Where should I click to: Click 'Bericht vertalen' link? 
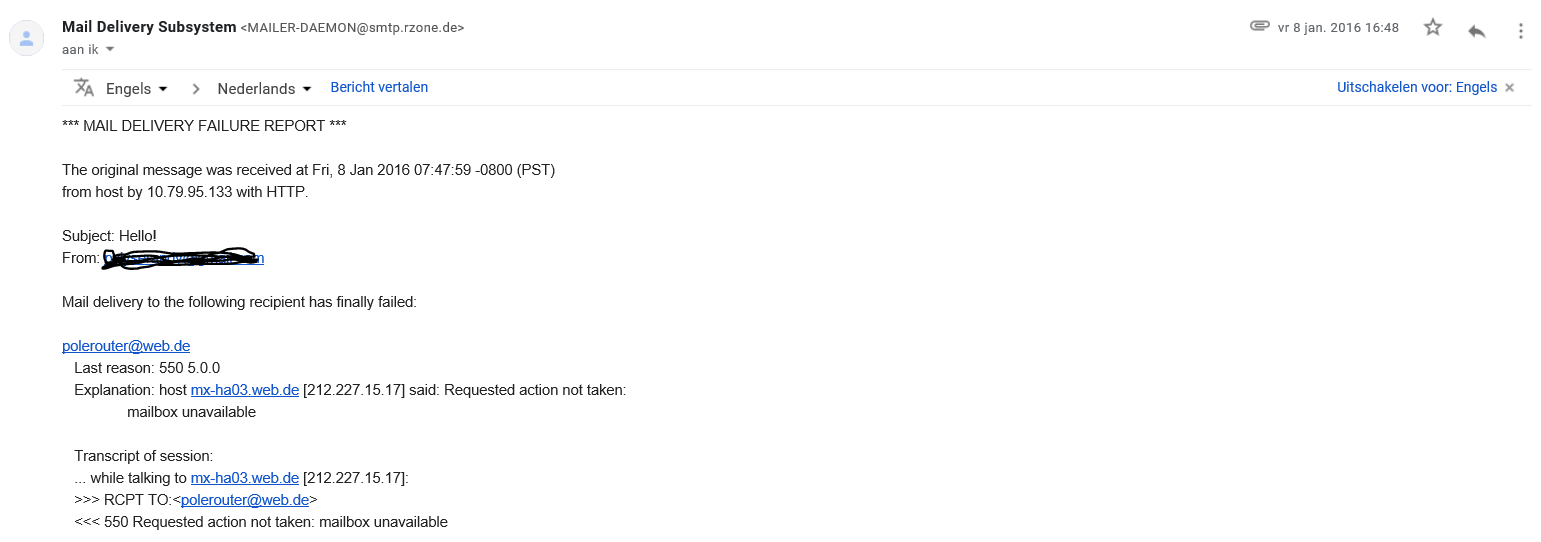click(379, 87)
